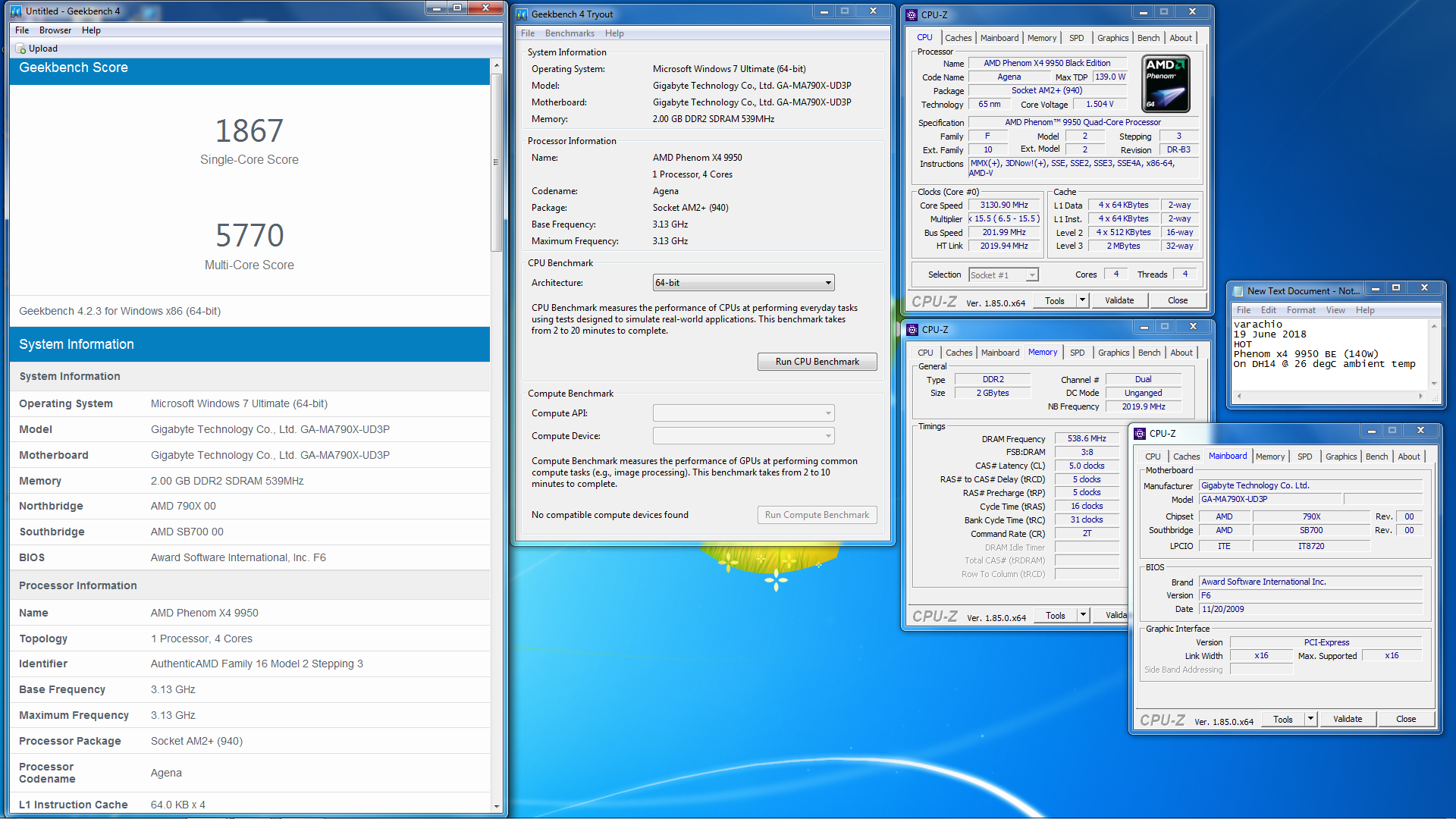Click the Mainboard CPU-Z window title icon

pos(1140,434)
